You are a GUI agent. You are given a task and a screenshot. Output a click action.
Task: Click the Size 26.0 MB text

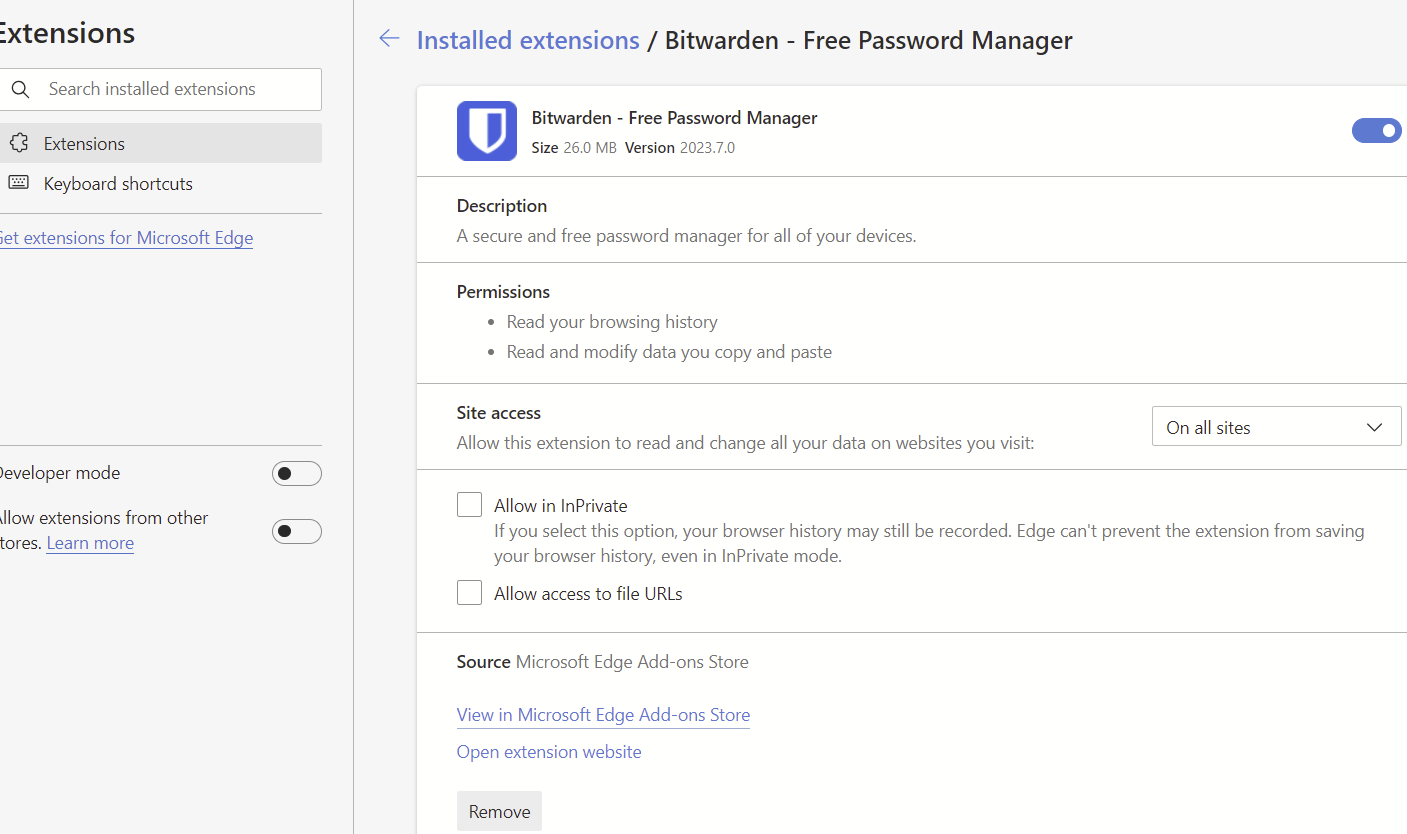click(x=574, y=148)
